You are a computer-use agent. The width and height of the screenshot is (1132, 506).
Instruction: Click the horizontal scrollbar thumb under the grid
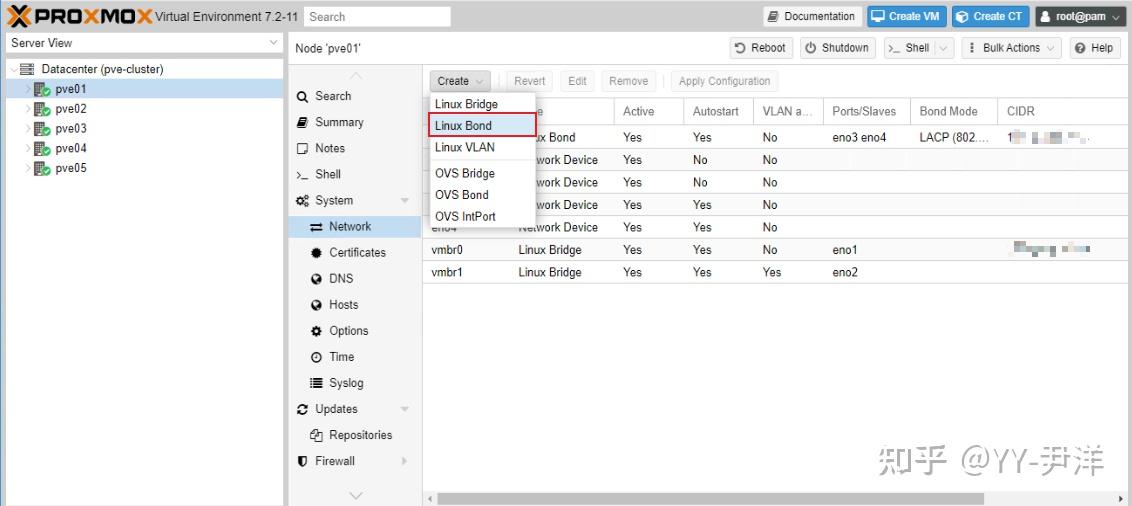click(x=710, y=499)
